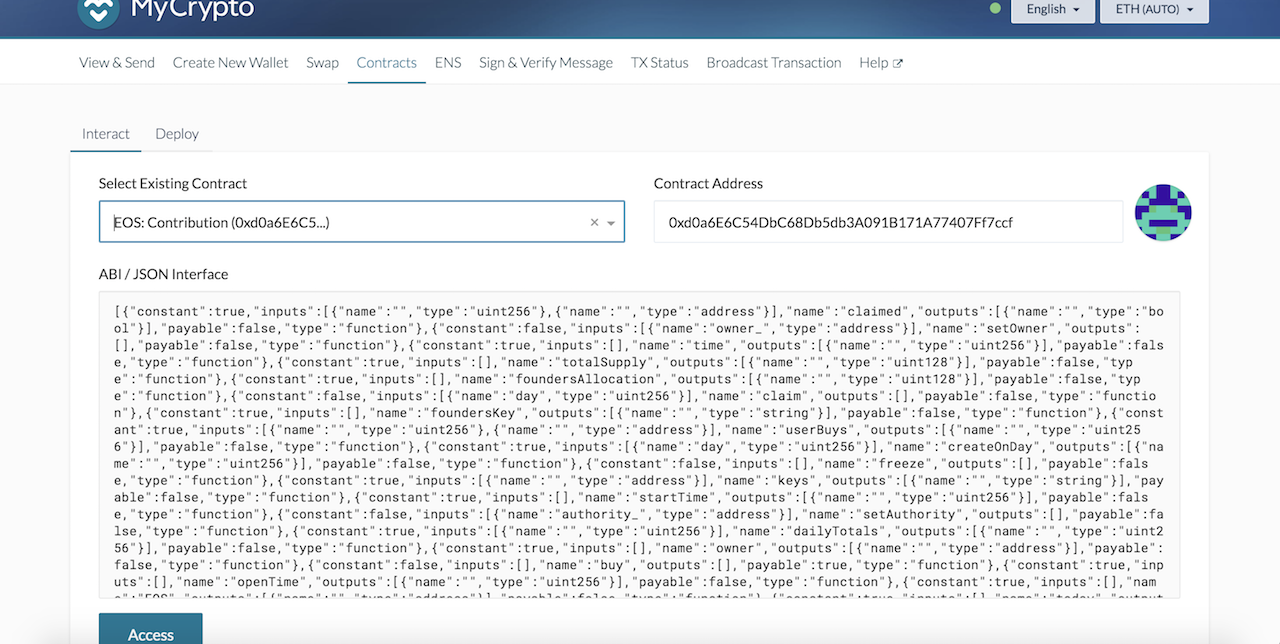Switch to the Swap tab

click(322, 62)
